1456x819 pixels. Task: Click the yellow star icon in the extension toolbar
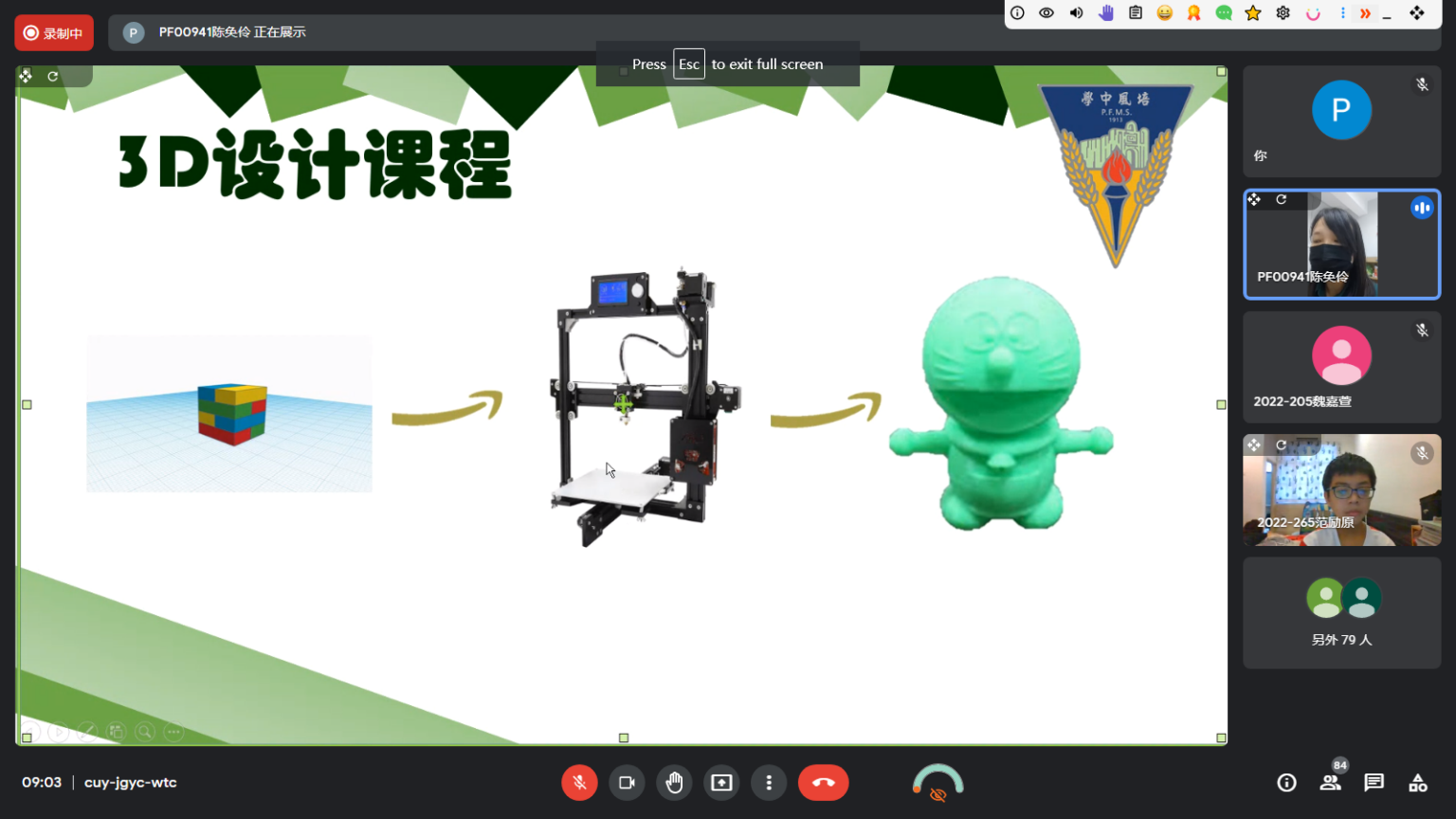tap(1253, 13)
